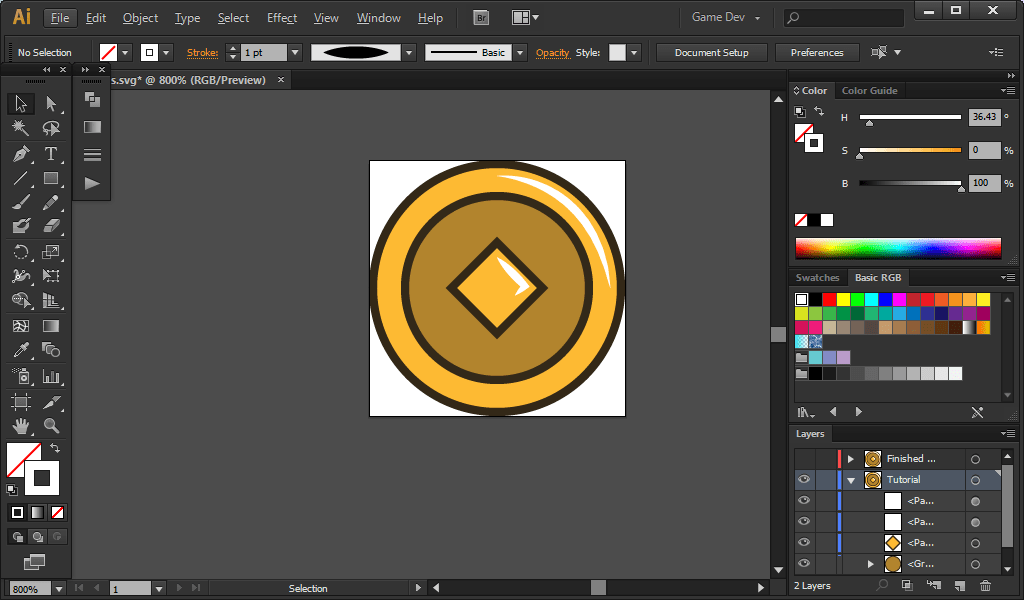1024x600 pixels.
Task: Select the Direct Selection tool
Action: tap(51, 103)
